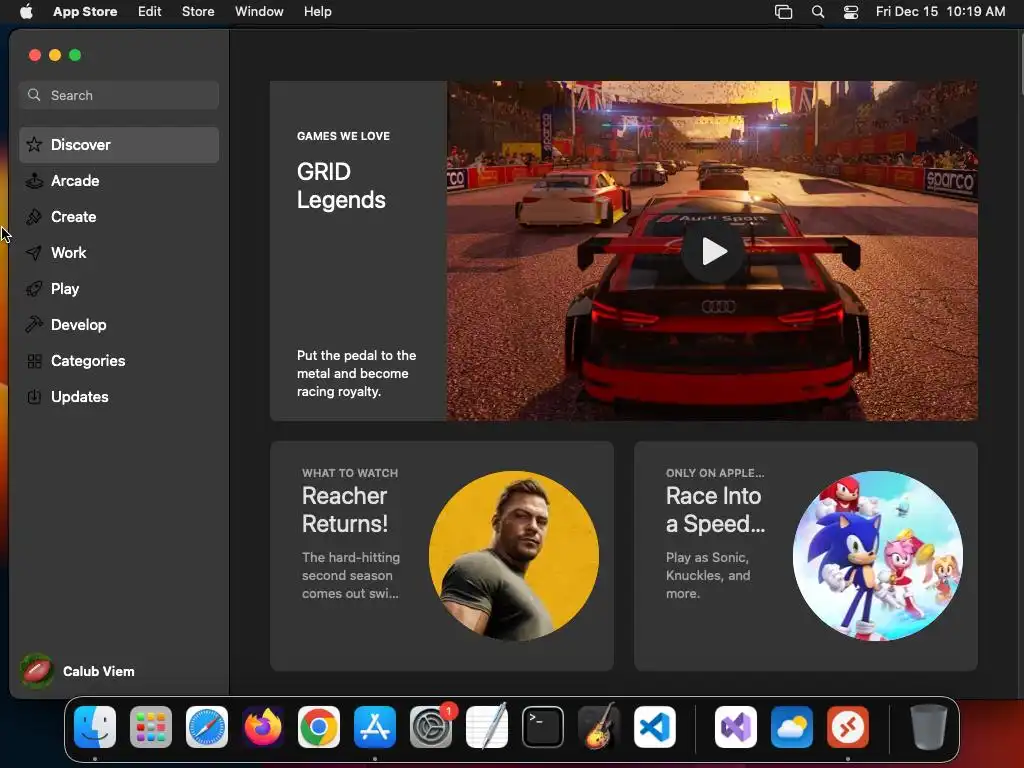1024x768 pixels.
Task: Open the Weather app from dock
Action: coord(792,727)
